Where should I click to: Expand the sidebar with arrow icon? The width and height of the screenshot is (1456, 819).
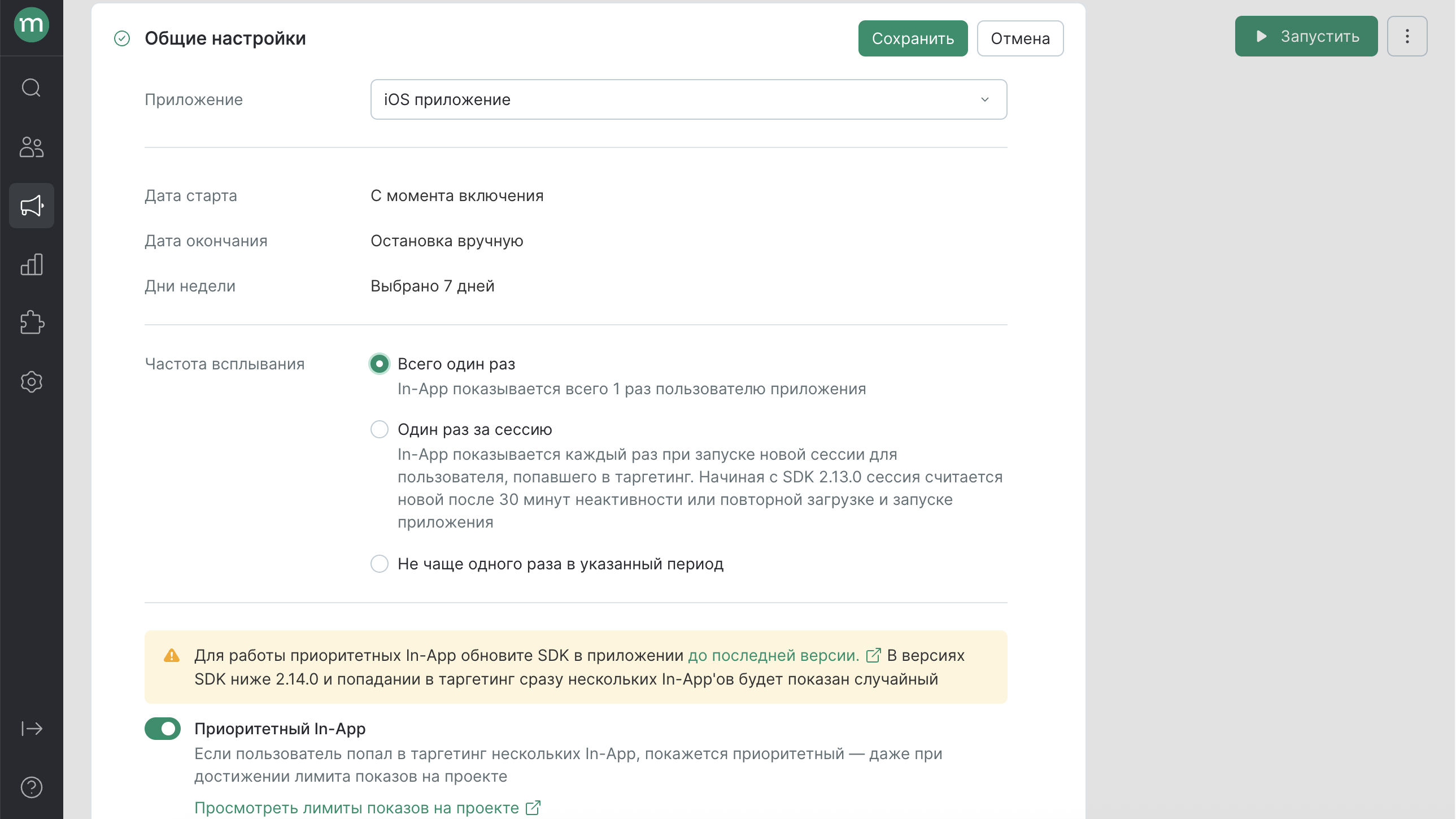[32, 729]
